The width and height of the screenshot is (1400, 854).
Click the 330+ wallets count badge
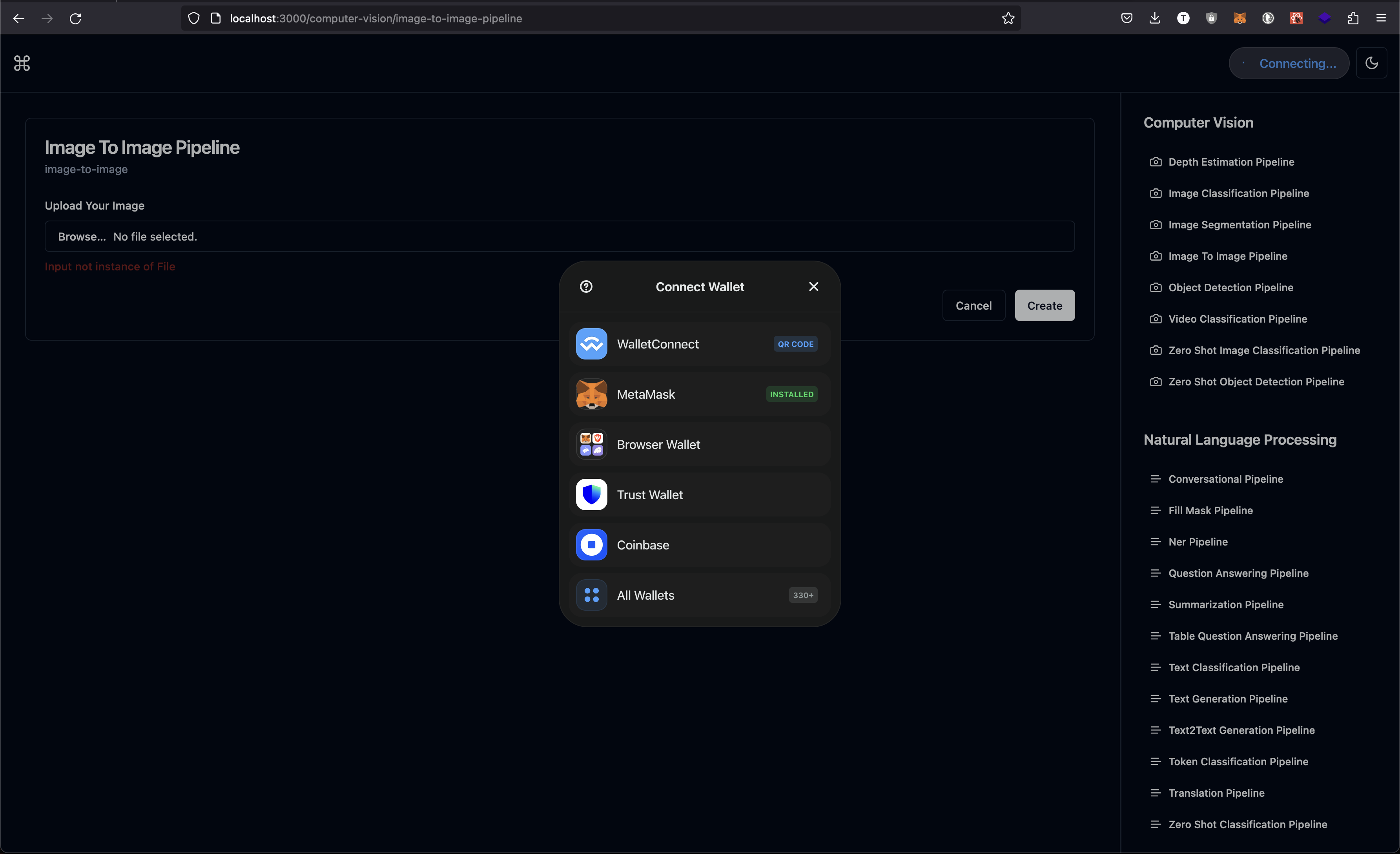pyautogui.click(x=803, y=595)
